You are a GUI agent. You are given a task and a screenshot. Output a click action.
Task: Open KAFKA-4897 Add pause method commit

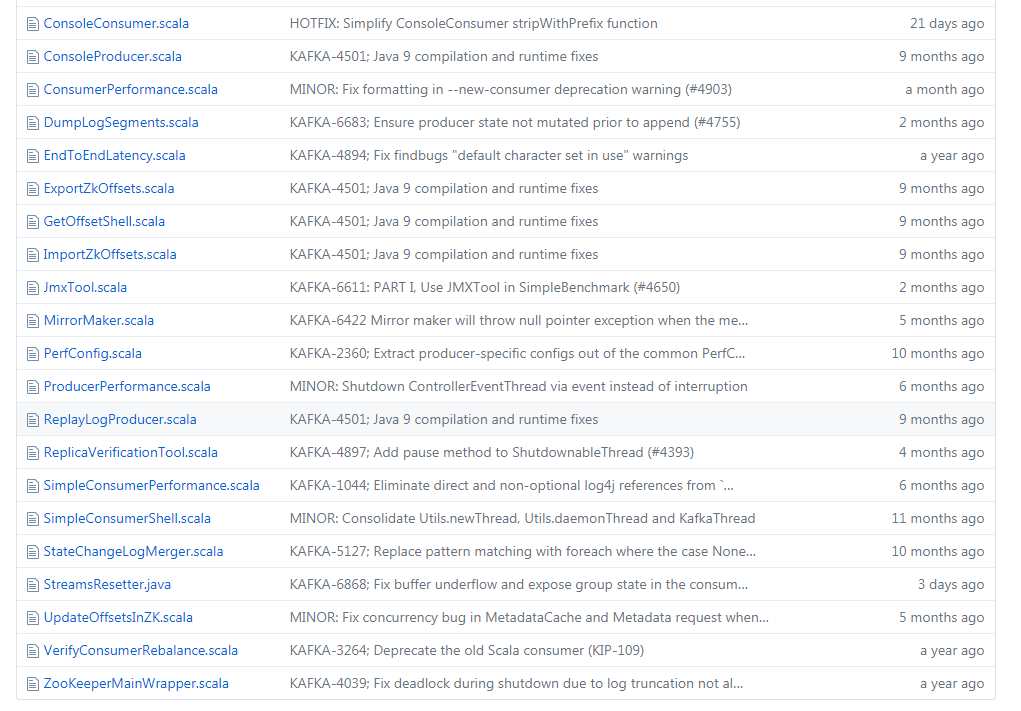pyautogui.click(x=489, y=452)
